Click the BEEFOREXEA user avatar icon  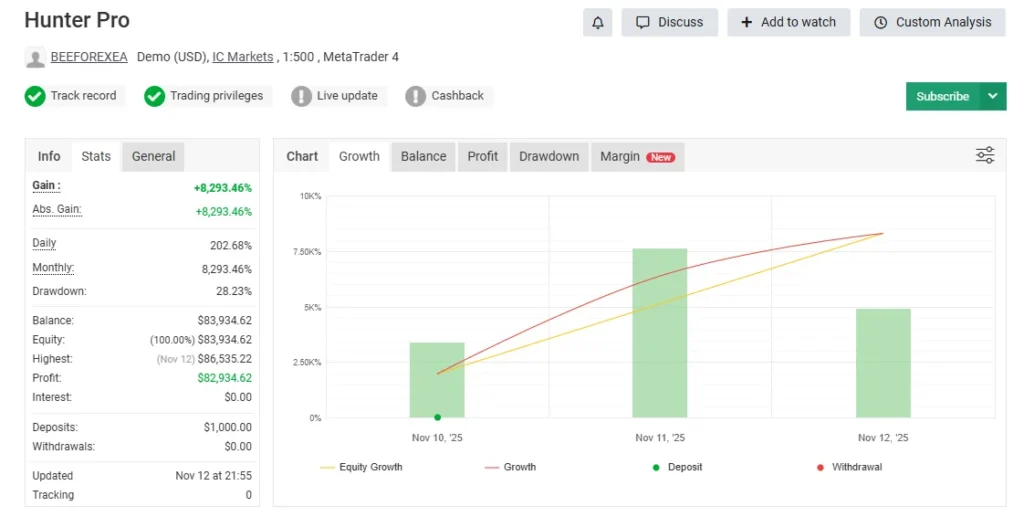click(35, 57)
